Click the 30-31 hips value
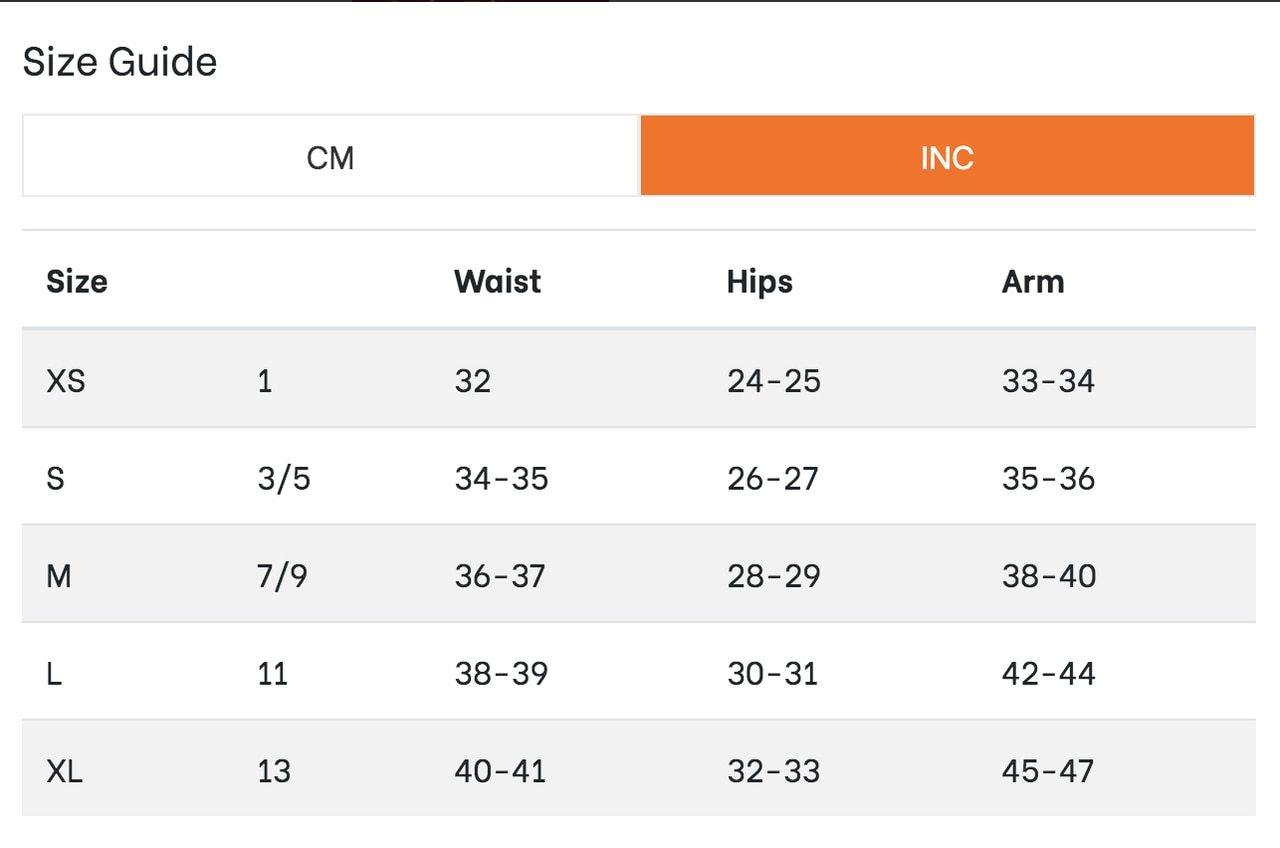This screenshot has width=1280, height=848. point(773,673)
